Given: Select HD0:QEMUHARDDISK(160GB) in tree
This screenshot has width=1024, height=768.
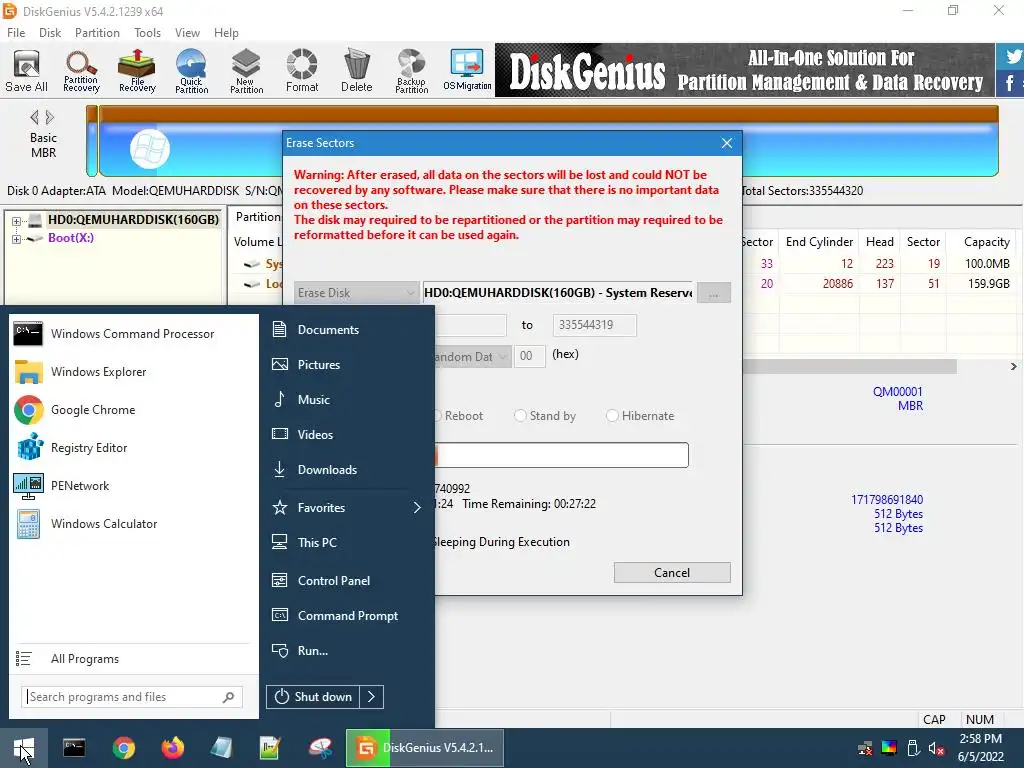Looking at the screenshot, I should 133,220.
